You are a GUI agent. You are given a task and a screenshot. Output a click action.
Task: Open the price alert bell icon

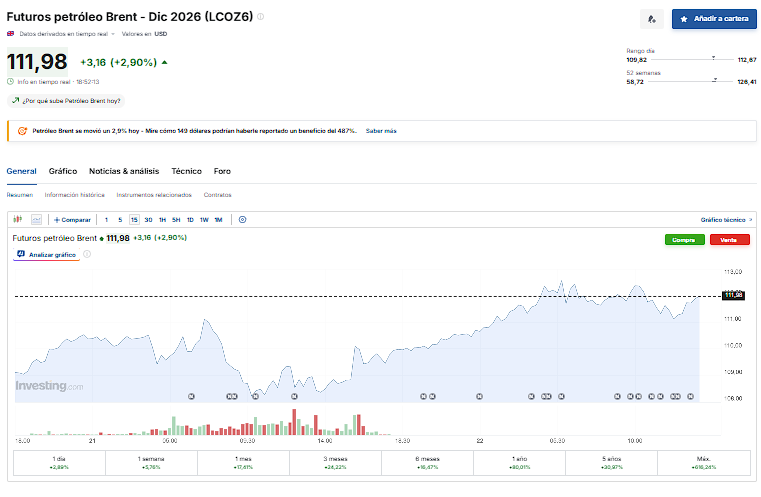point(651,19)
